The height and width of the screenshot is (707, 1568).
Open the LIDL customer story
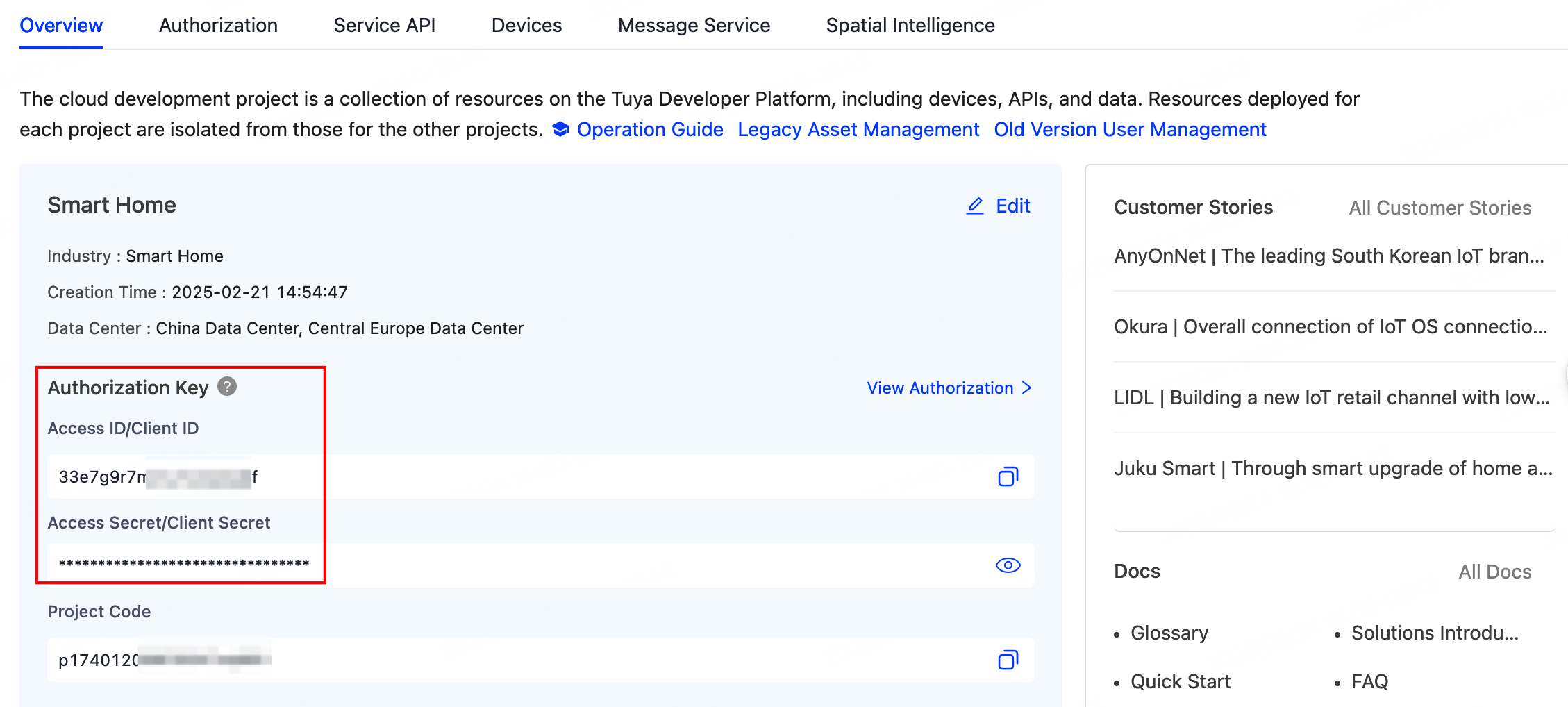pos(1332,397)
